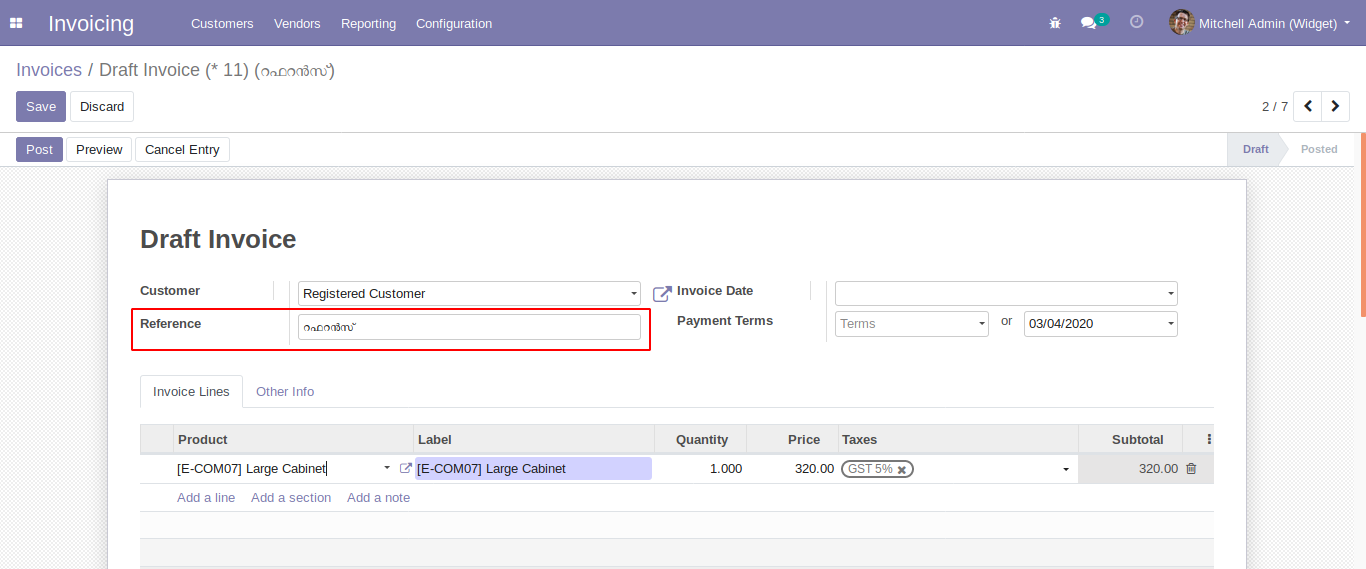Expand the Customer dropdown
The image size is (1366, 569).
[634, 294]
